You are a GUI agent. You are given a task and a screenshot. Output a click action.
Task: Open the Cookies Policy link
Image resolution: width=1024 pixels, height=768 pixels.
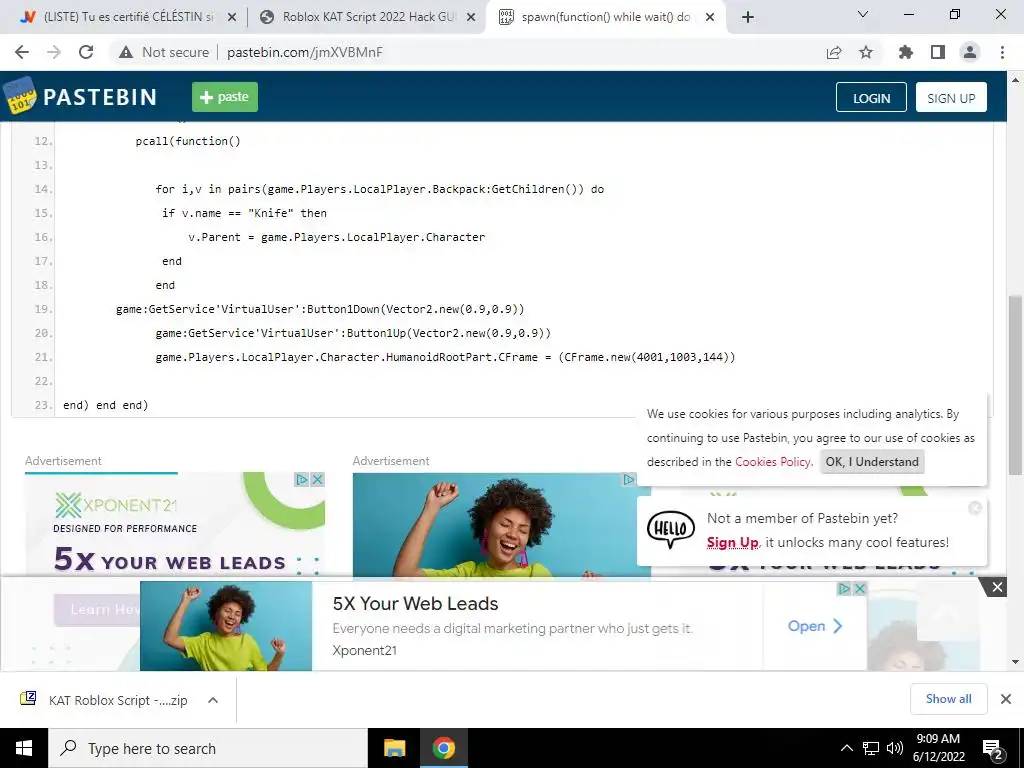click(773, 462)
